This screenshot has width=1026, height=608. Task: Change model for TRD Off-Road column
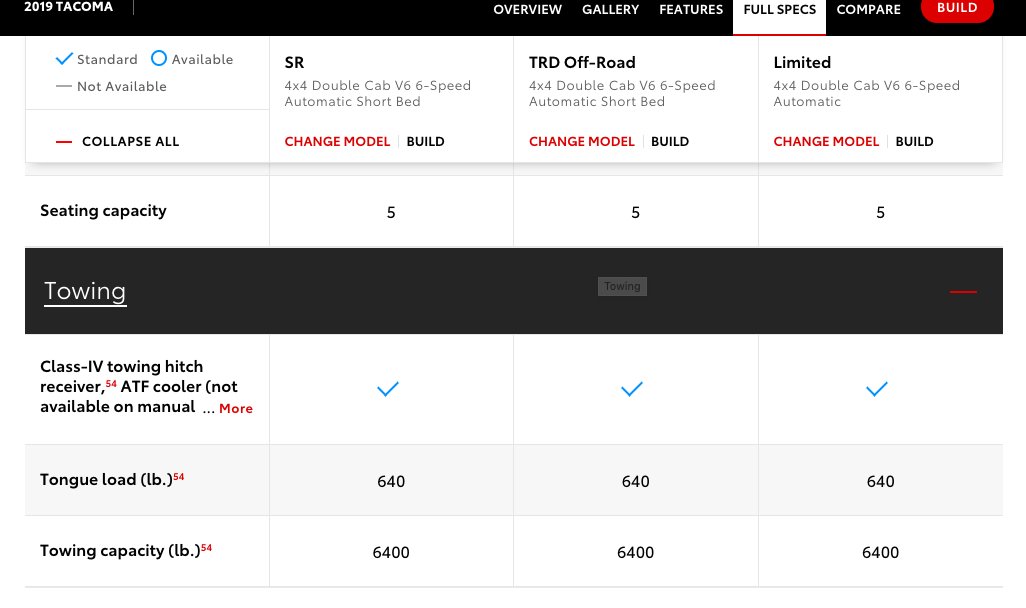pos(582,141)
